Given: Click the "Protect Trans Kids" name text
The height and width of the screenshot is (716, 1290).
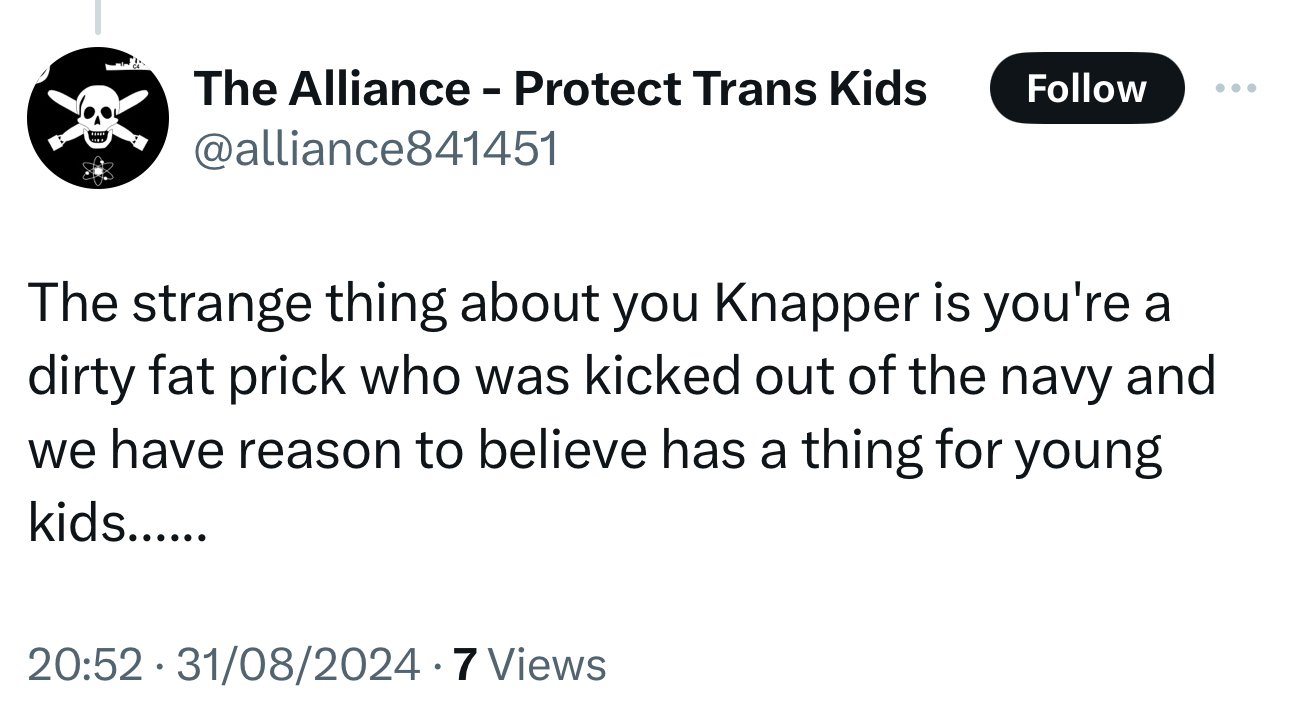Looking at the screenshot, I should tap(720, 89).
